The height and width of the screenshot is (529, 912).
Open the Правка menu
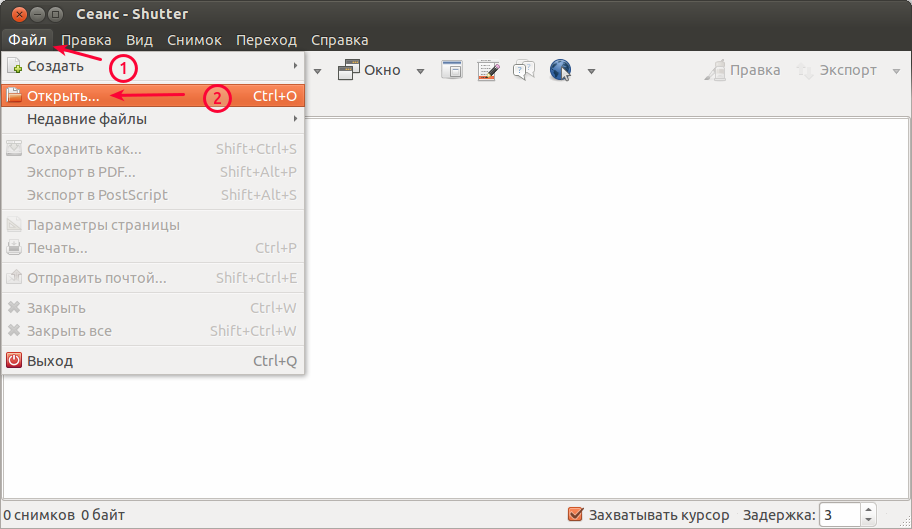pos(86,40)
